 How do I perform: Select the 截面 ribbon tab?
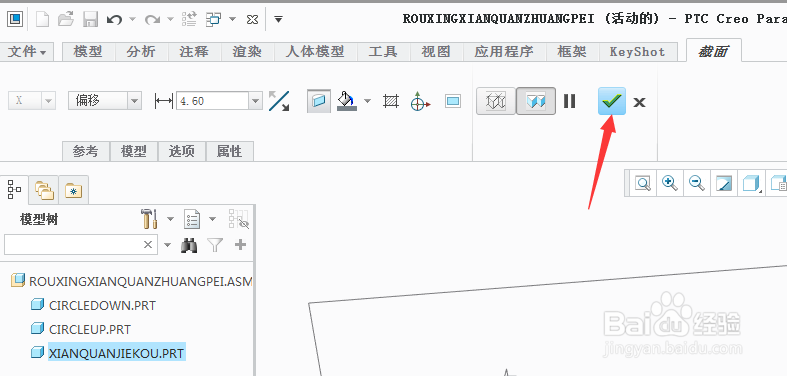(x=713, y=51)
